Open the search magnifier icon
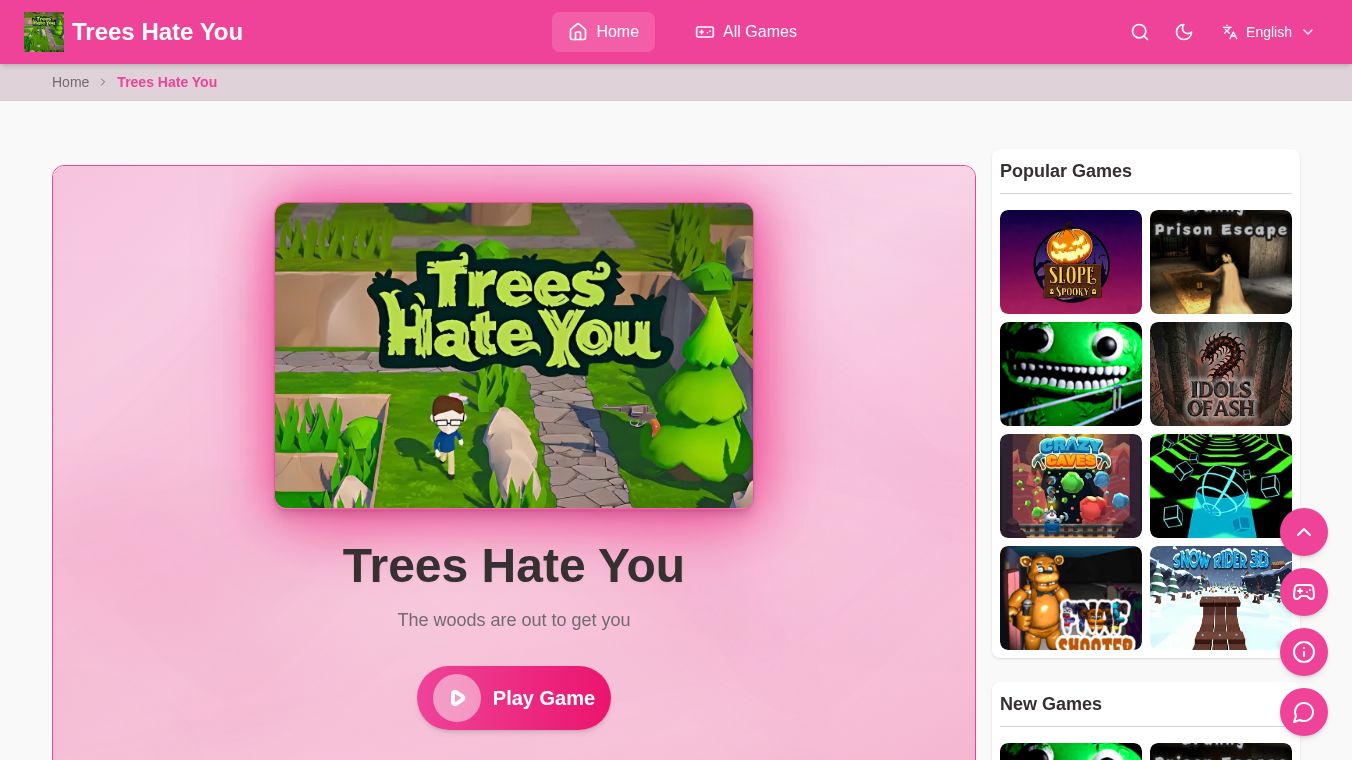The image size is (1352, 760). pos(1140,32)
